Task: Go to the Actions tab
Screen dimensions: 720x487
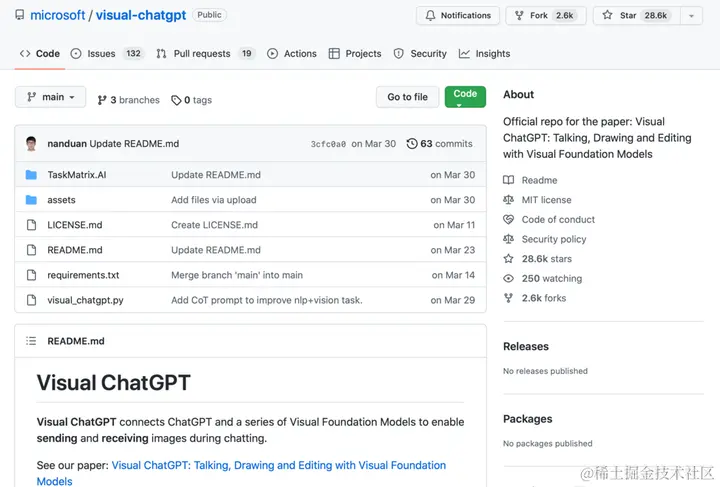Action: pyautogui.click(x=292, y=54)
